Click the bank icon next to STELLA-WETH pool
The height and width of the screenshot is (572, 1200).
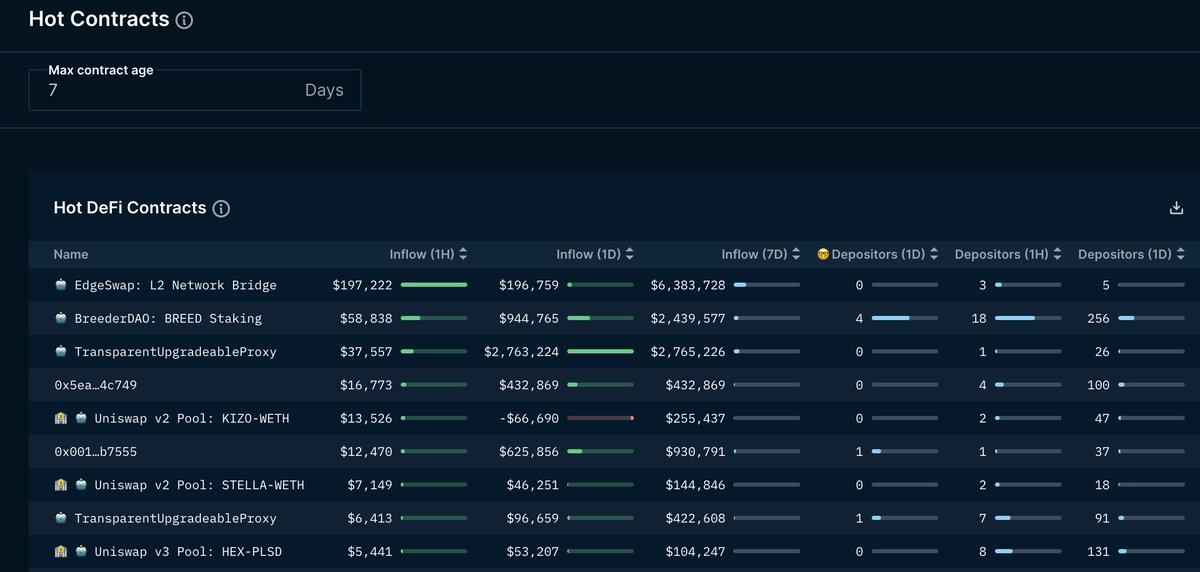[61, 485]
